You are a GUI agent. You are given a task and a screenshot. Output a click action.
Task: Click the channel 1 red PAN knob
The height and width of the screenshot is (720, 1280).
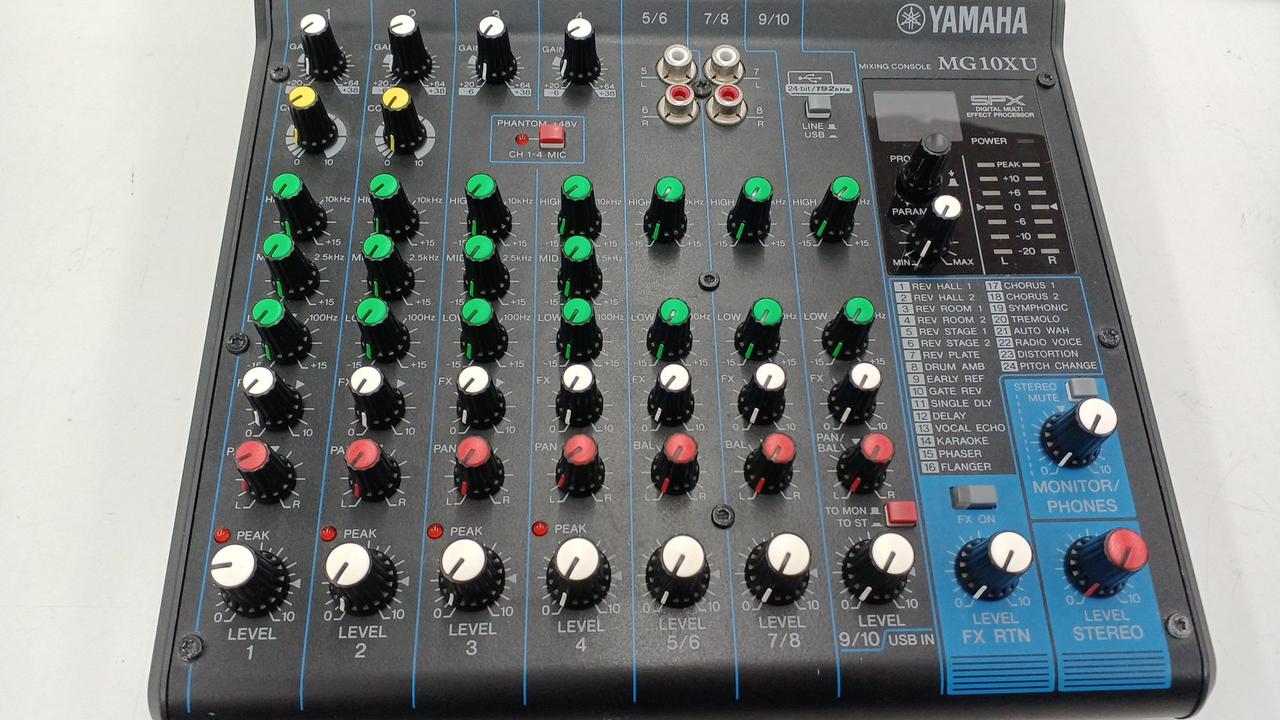pyautogui.click(x=264, y=472)
